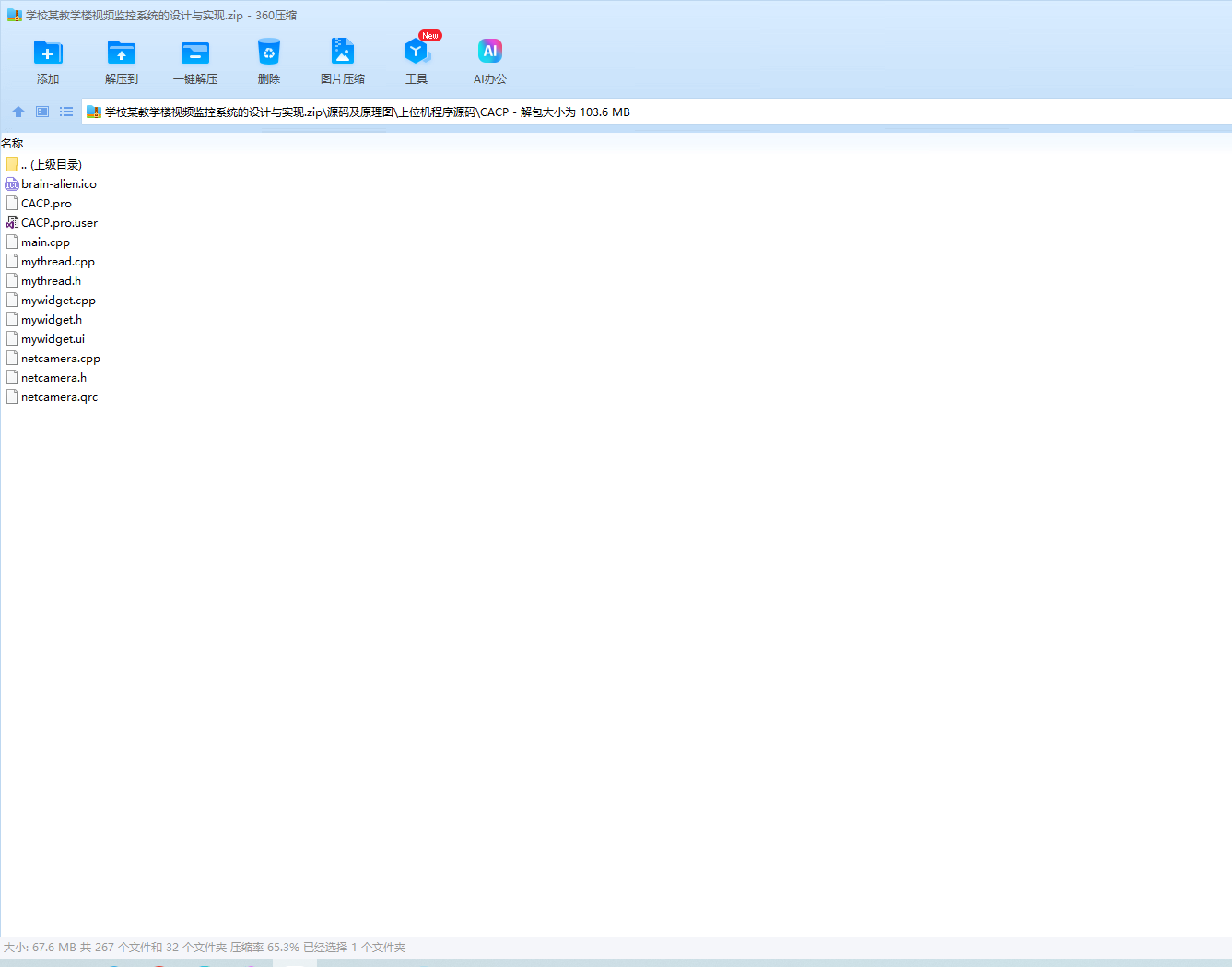This screenshot has height=967, width=1232.
Task: Select the CACP.pro.user file name
Action: point(59,223)
